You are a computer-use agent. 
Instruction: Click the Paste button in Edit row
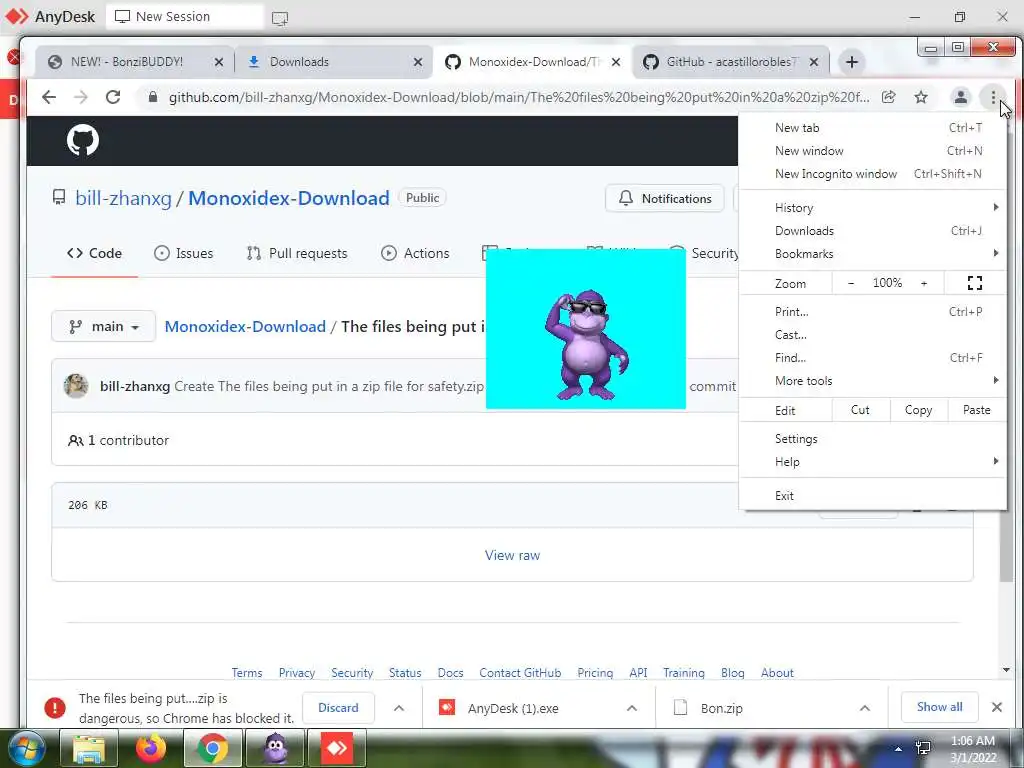coord(976,410)
